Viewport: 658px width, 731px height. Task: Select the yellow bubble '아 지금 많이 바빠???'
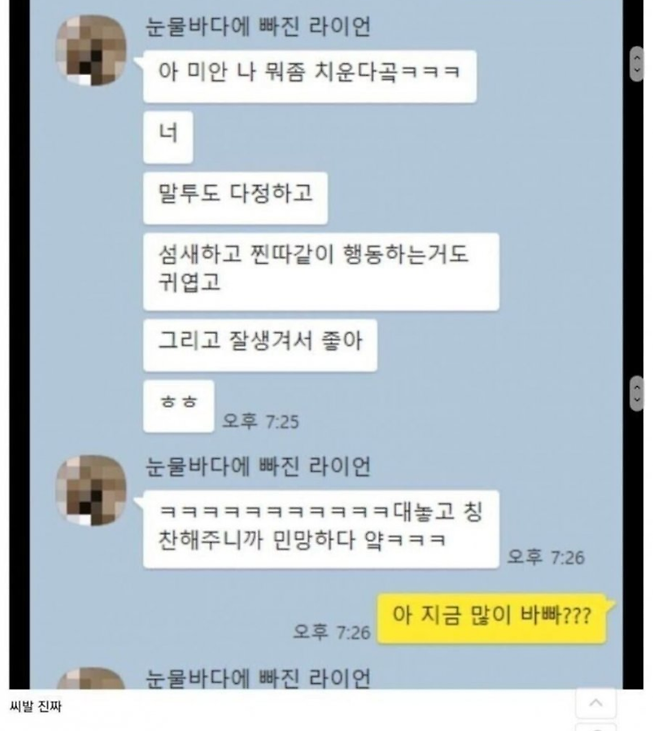[x=495, y=619]
